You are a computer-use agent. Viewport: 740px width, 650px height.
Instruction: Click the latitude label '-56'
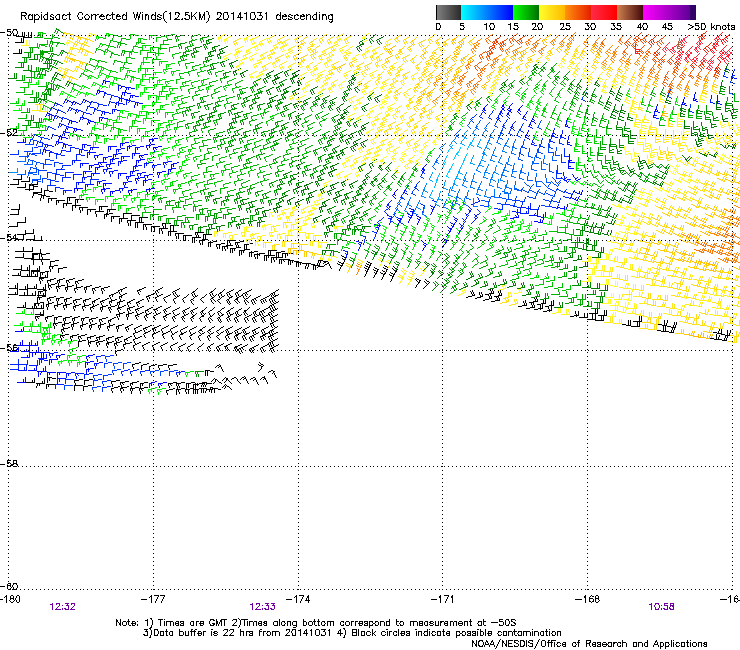point(9,347)
